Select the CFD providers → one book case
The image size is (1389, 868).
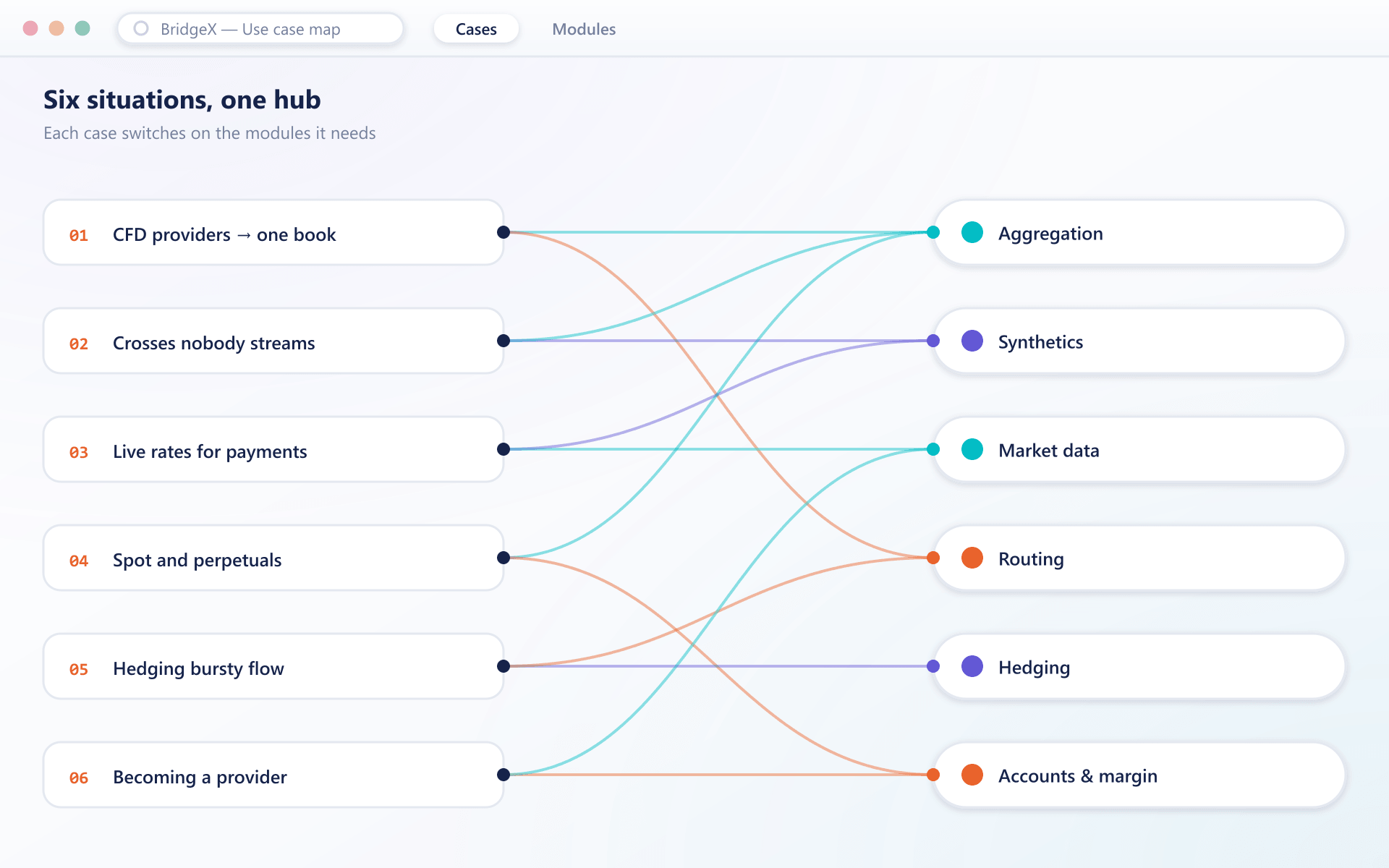pyautogui.click(x=273, y=232)
